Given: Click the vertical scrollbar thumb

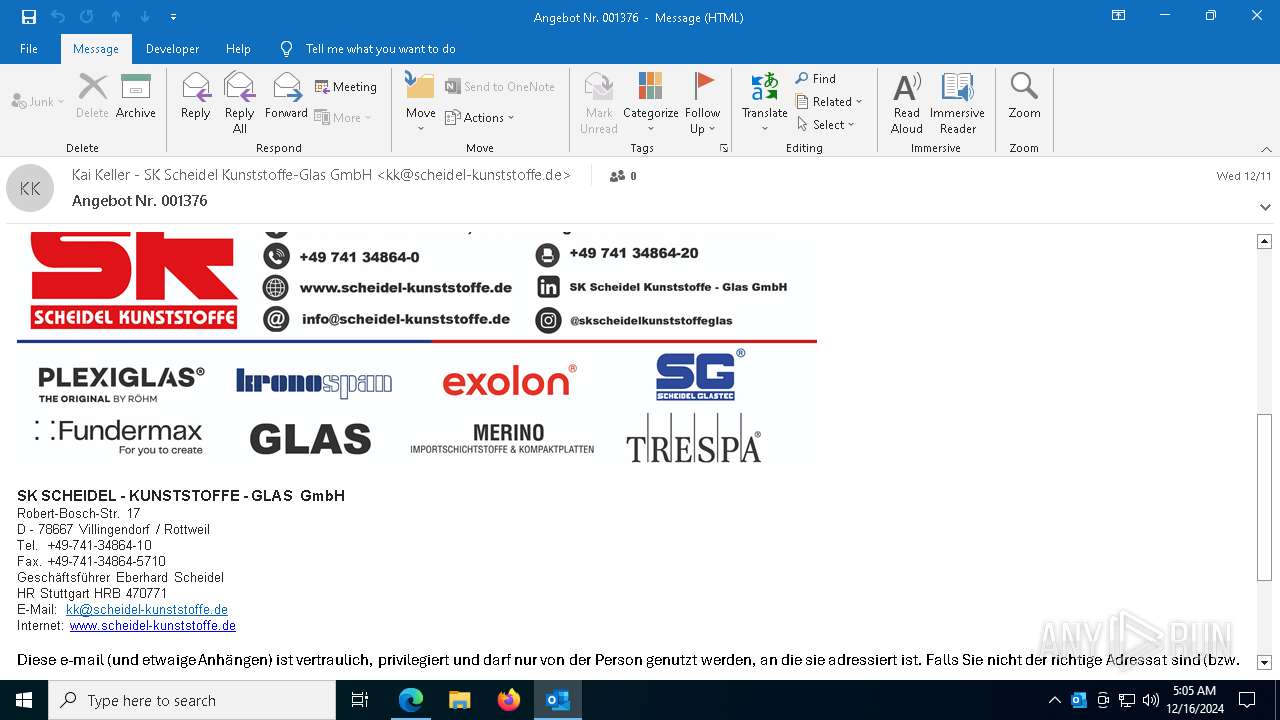Looking at the screenshot, I should click(1264, 497).
